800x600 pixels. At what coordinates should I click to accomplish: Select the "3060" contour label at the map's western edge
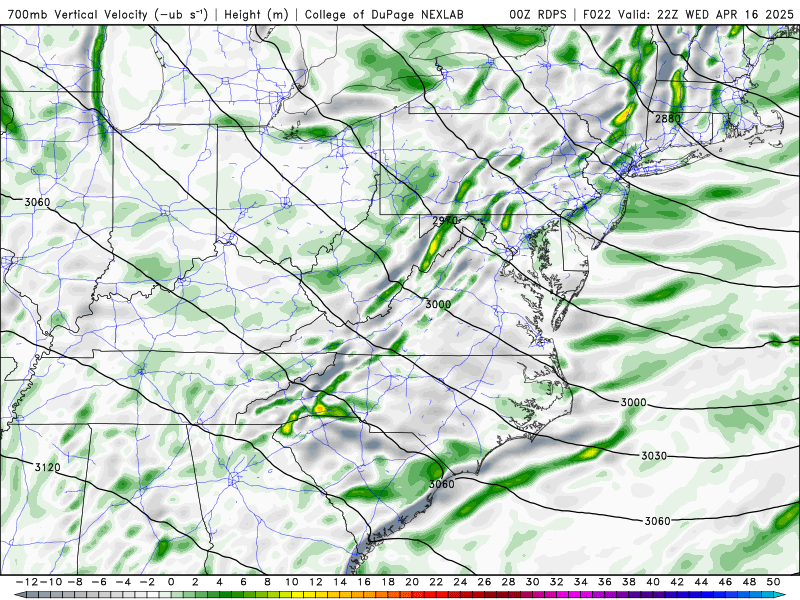point(37,202)
